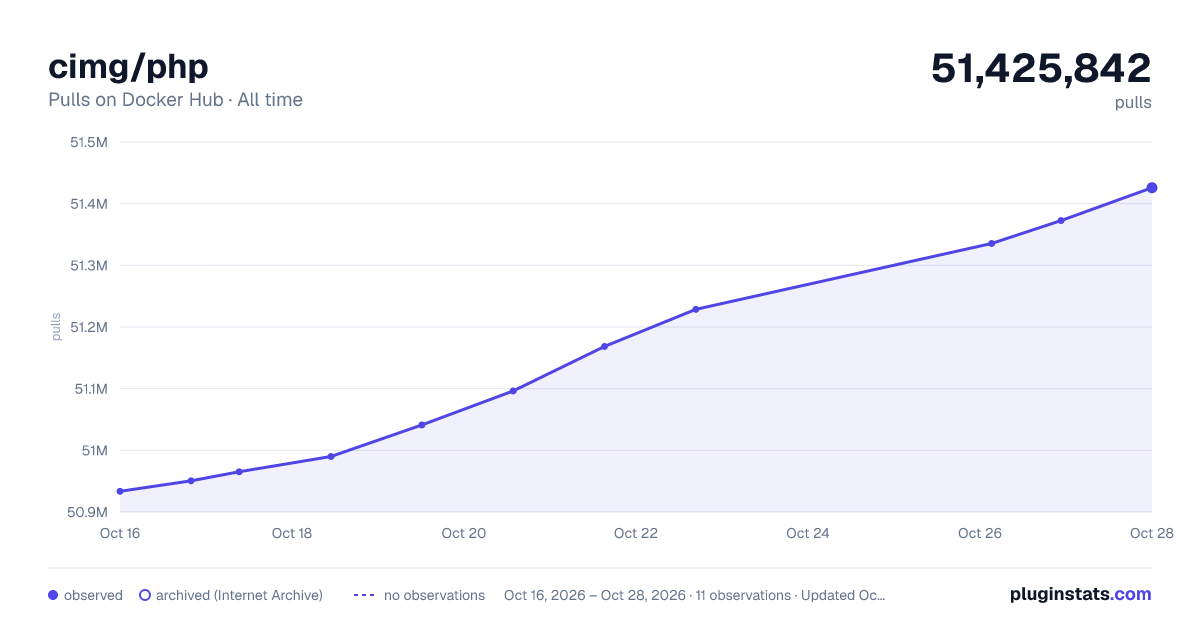
Task: Click the Oct 18 x-axis label
Action: (x=292, y=533)
